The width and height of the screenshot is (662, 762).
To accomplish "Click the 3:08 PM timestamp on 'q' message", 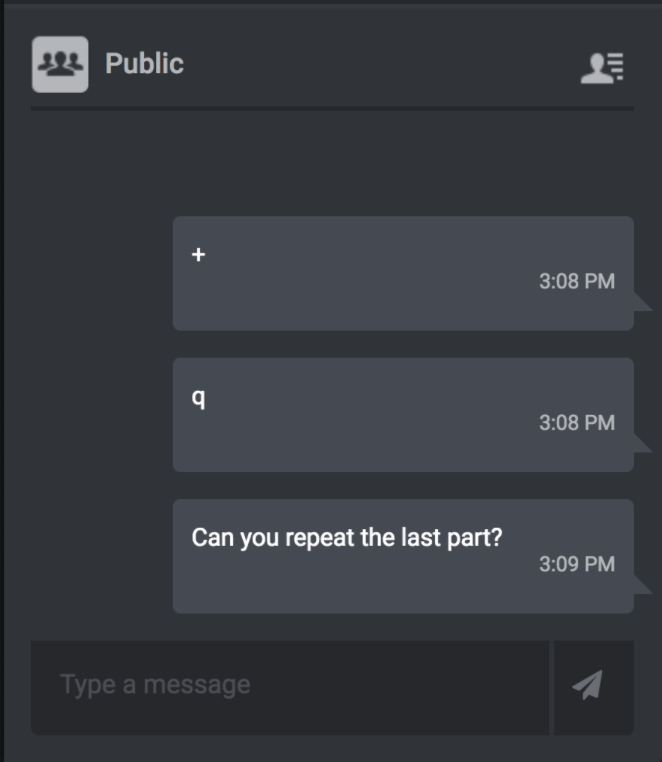I will pos(577,423).
